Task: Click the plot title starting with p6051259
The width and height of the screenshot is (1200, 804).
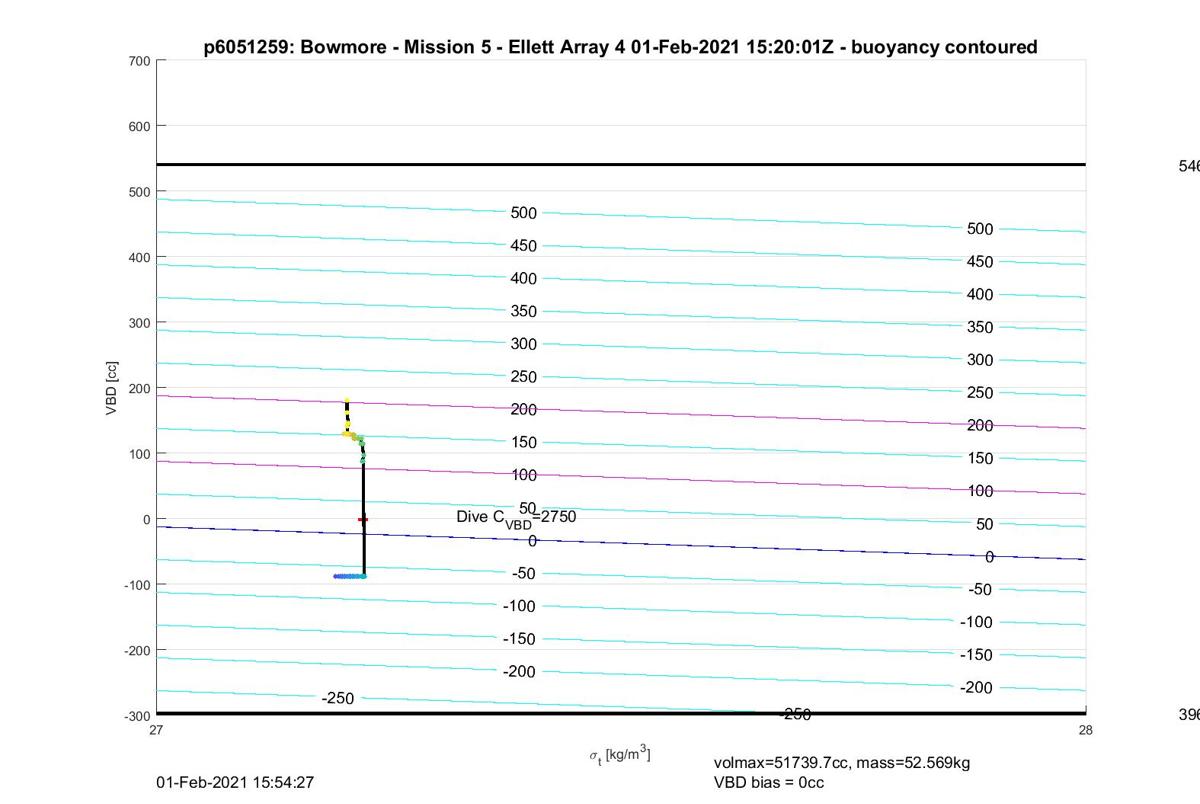Action: [620, 47]
